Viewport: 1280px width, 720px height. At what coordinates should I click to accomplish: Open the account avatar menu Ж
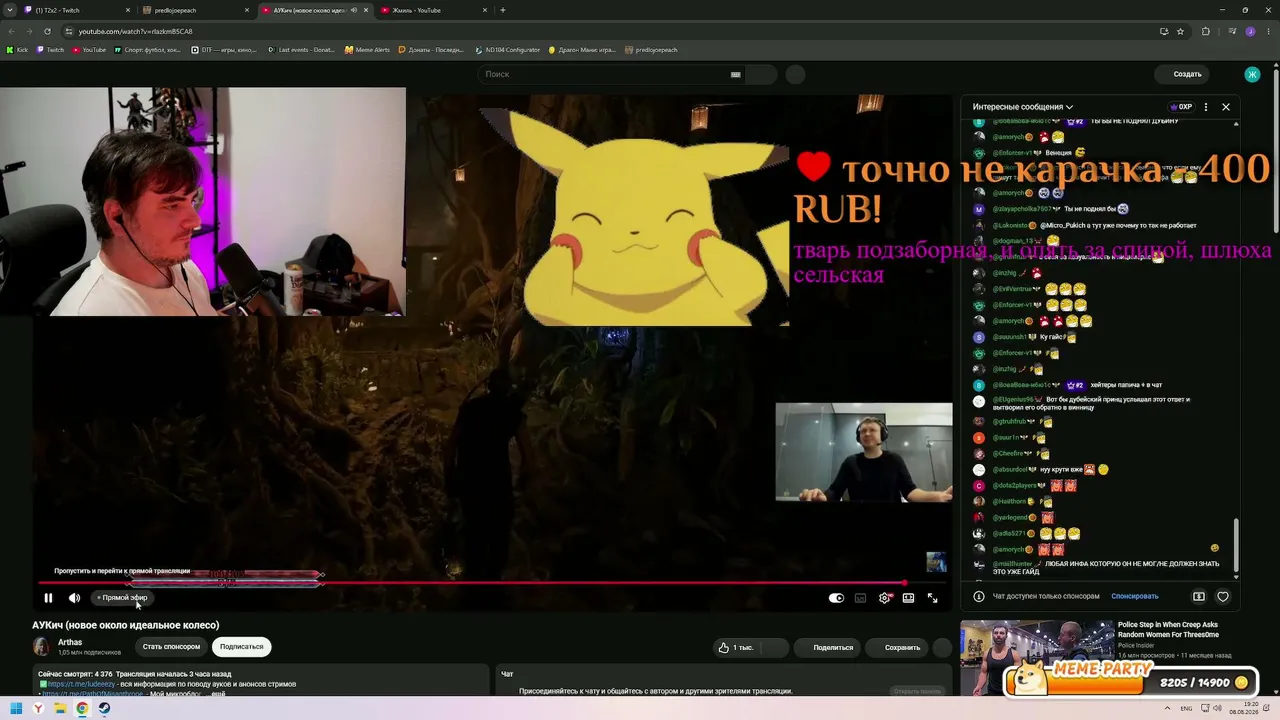[1252, 74]
